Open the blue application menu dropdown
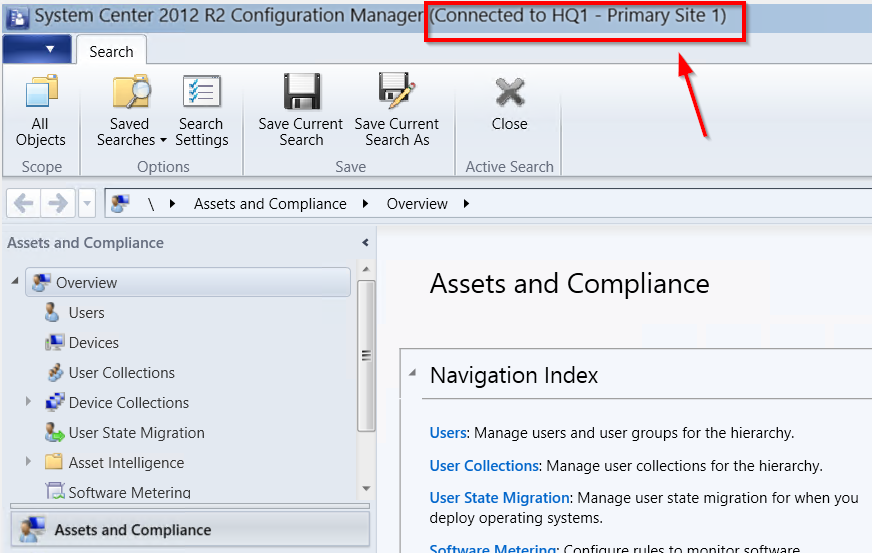 [x=37, y=49]
